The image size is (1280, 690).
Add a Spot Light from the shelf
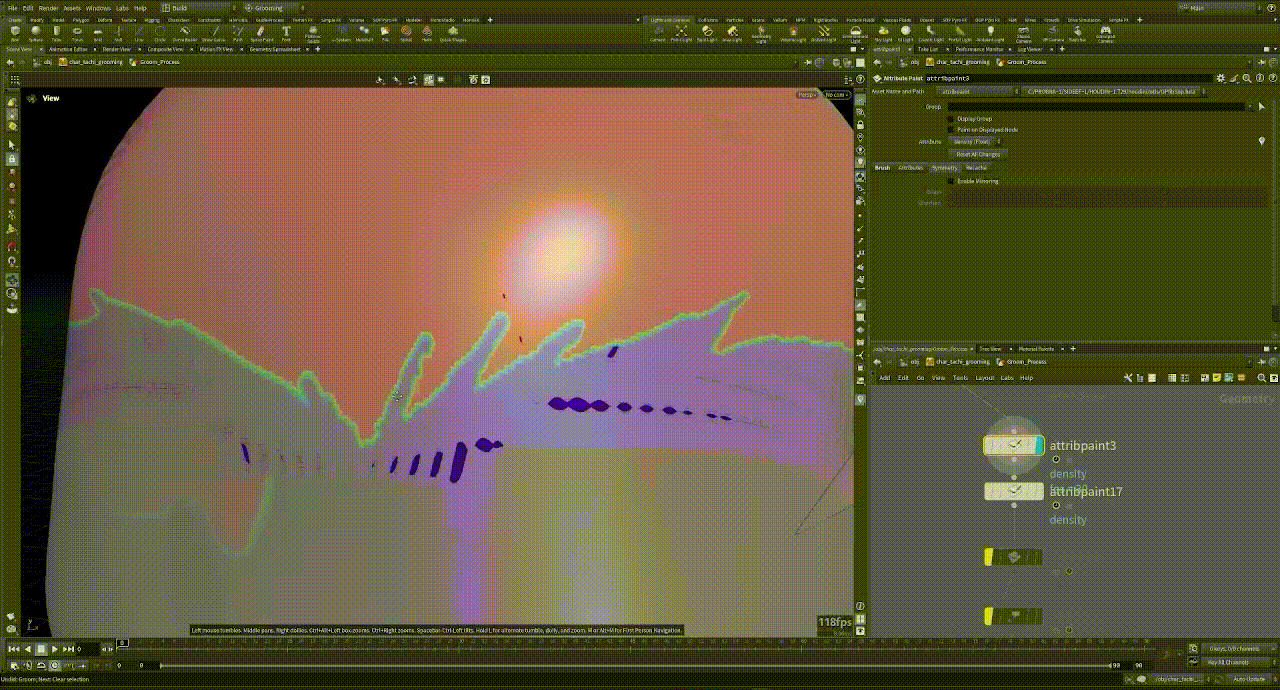click(x=707, y=34)
